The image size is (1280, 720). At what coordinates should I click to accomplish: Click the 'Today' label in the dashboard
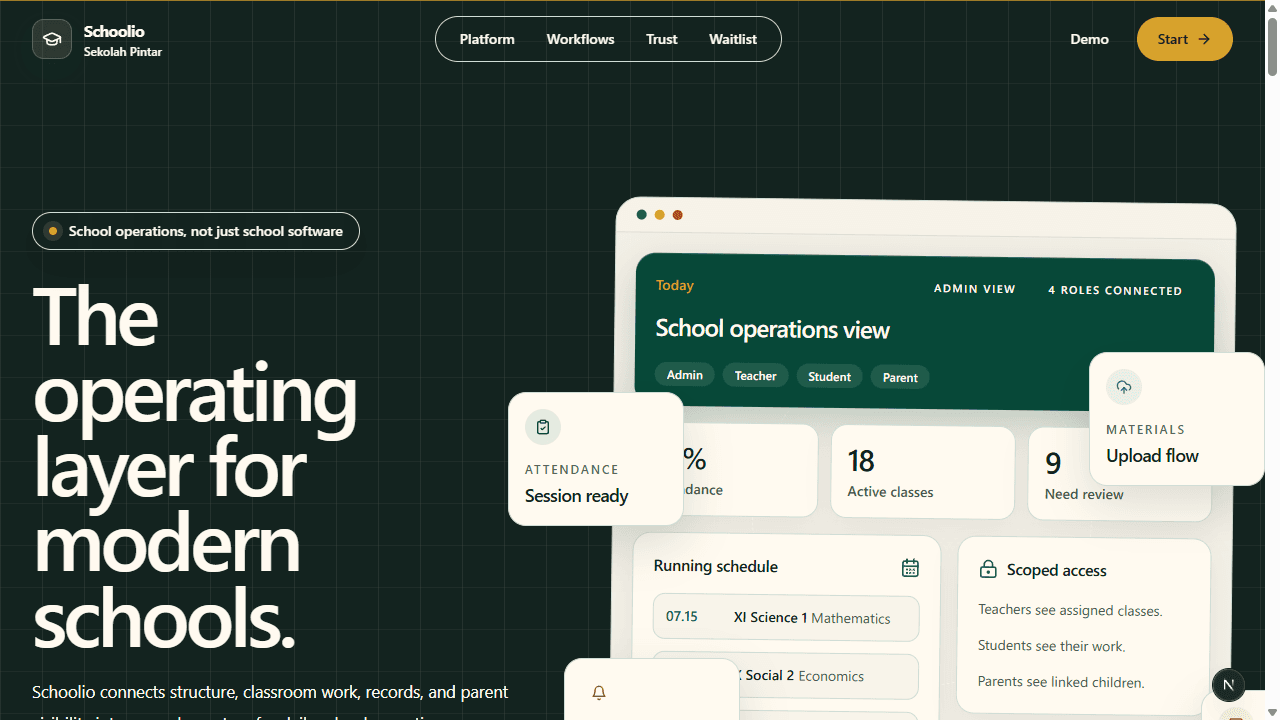(675, 285)
